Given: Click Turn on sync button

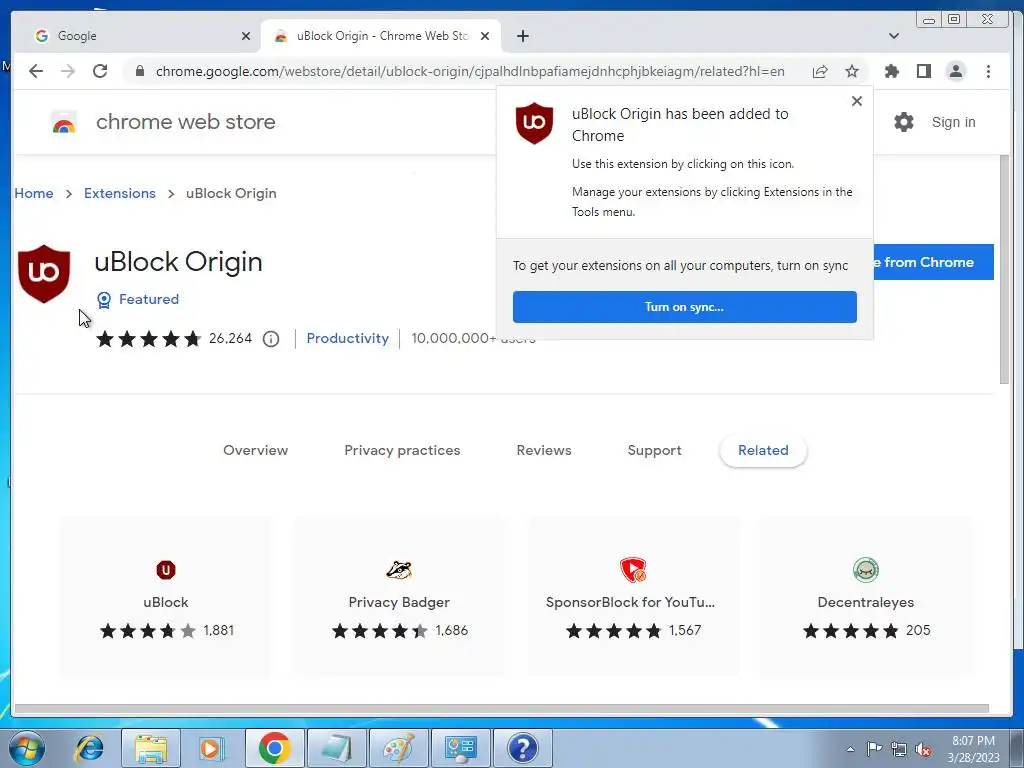Looking at the screenshot, I should tap(684, 307).
